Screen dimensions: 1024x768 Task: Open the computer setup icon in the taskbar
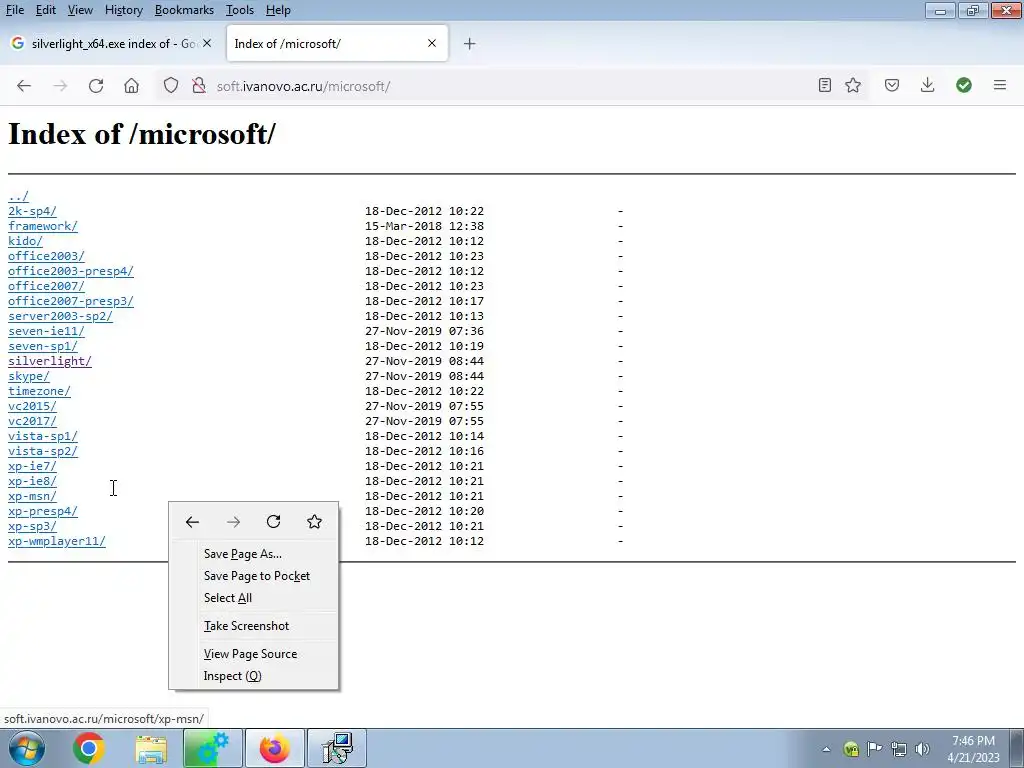point(337,748)
